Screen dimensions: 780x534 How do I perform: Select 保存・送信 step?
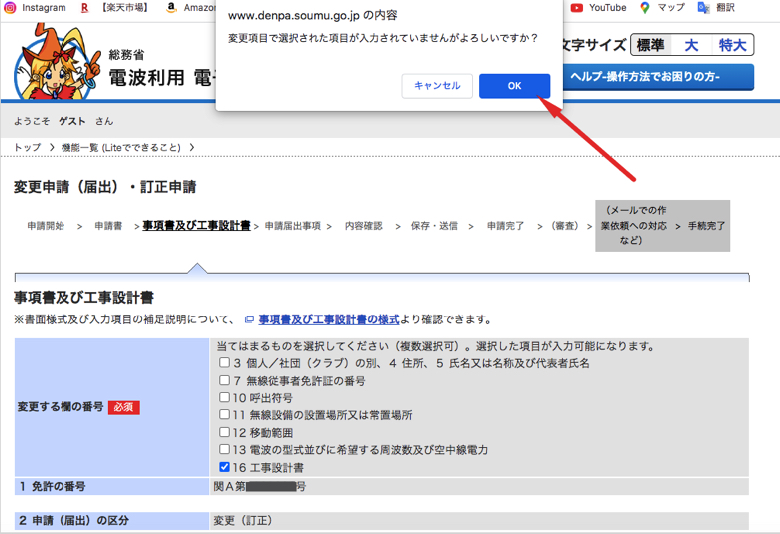click(x=434, y=226)
